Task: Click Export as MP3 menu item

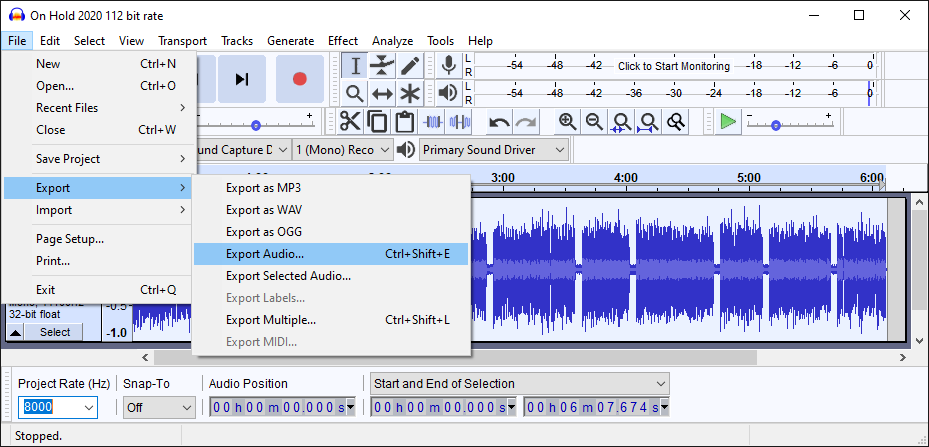Action: pyautogui.click(x=263, y=187)
